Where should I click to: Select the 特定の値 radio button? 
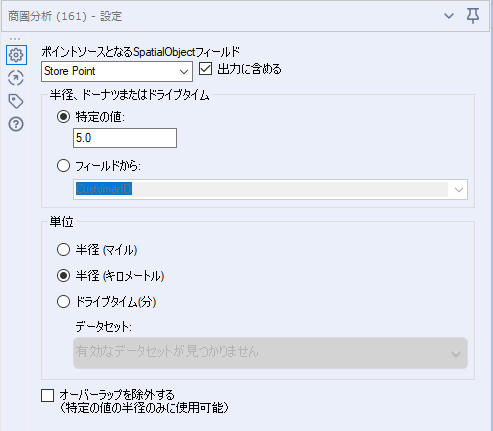63,117
